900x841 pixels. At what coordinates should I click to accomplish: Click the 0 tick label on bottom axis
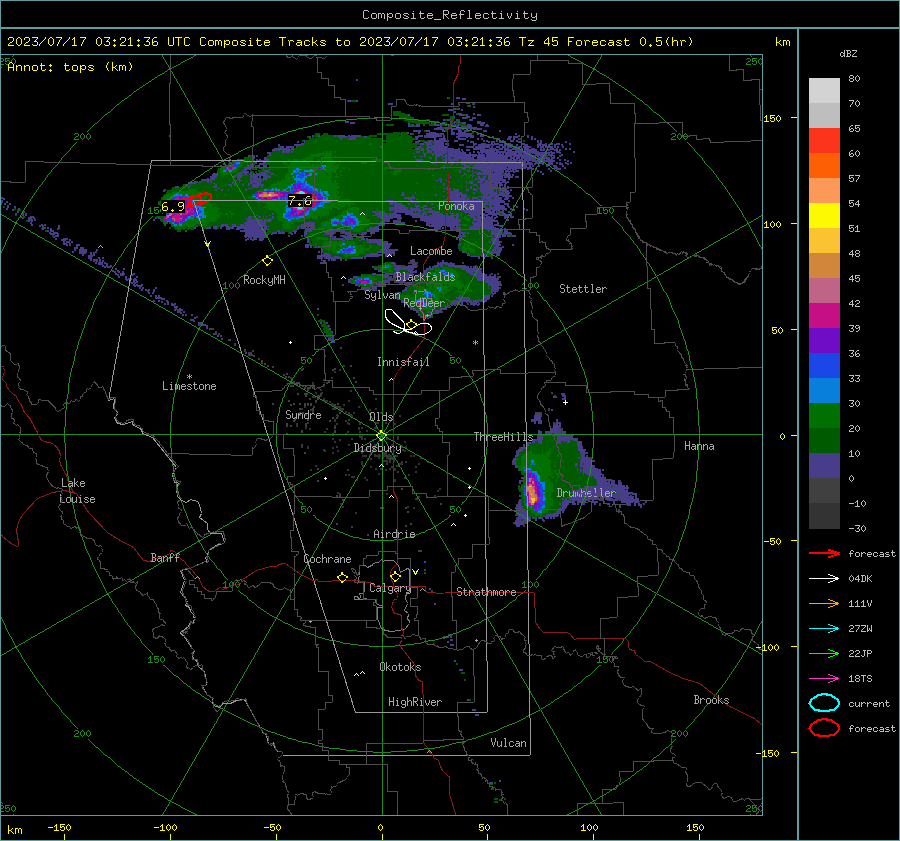pos(380,828)
